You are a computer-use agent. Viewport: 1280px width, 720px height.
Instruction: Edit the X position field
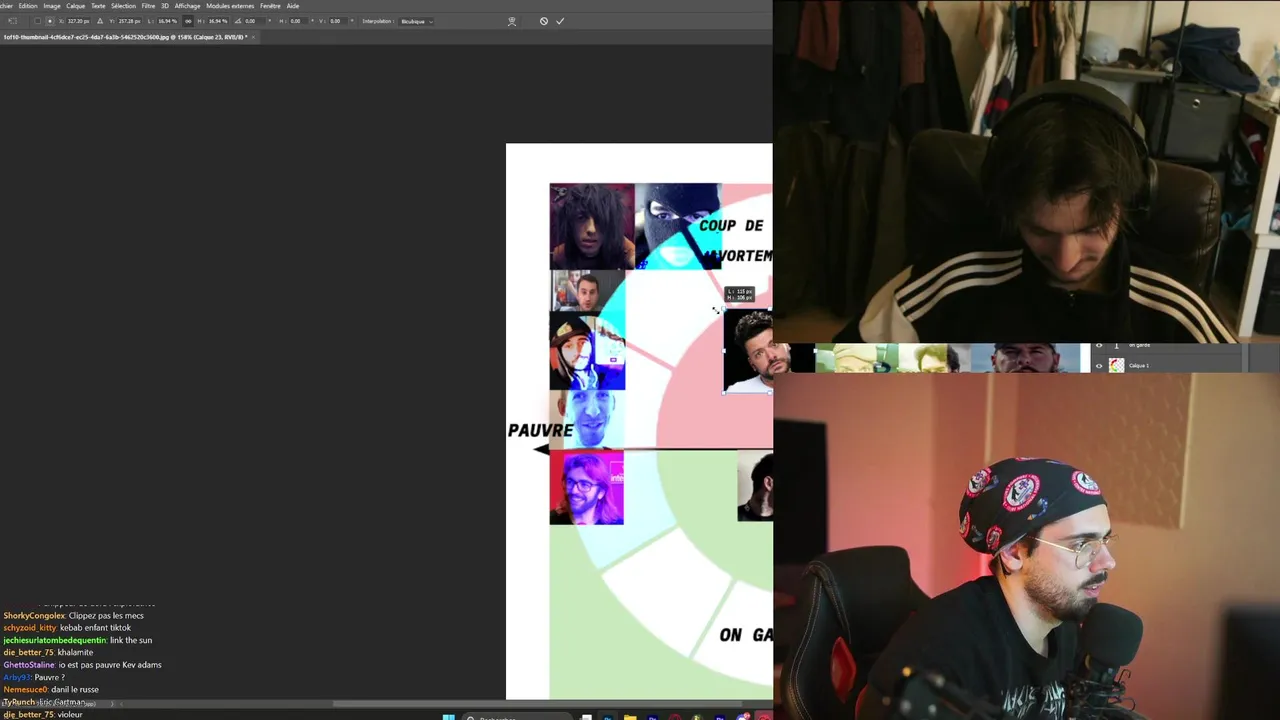coord(78,21)
